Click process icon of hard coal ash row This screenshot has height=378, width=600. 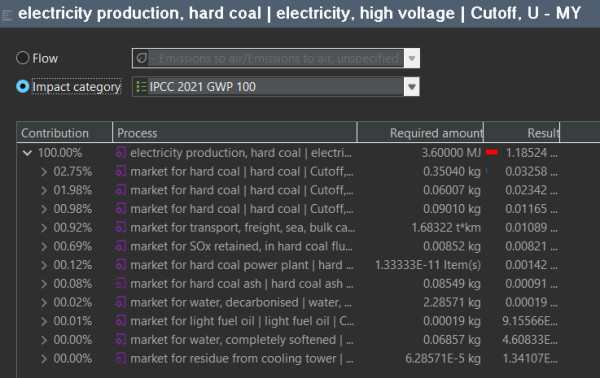(121, 284)
